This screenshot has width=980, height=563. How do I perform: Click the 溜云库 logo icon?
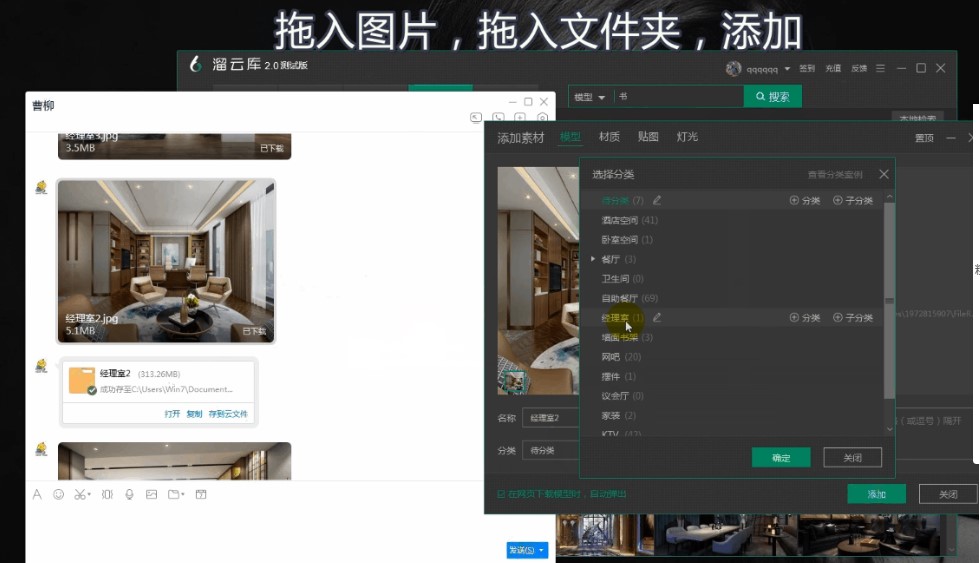[x=196, y=64]
